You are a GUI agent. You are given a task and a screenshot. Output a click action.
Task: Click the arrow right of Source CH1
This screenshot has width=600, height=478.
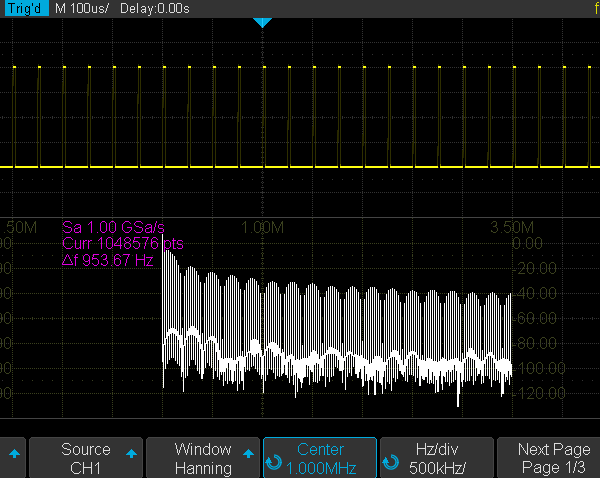coord(131,453)
